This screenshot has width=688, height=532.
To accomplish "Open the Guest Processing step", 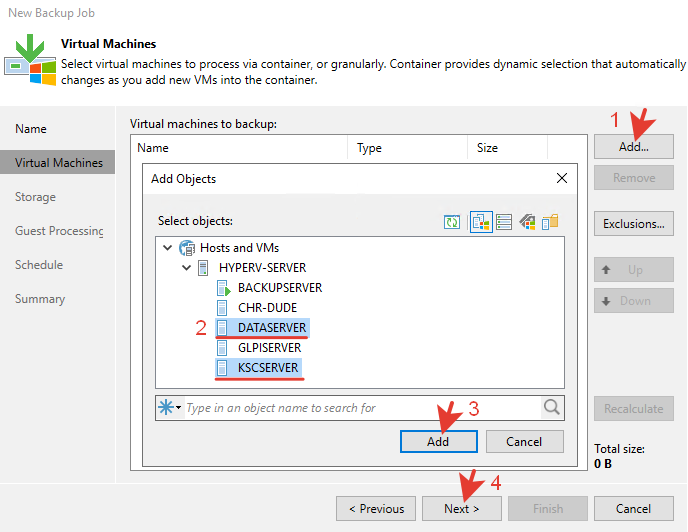I will [59, 231].
